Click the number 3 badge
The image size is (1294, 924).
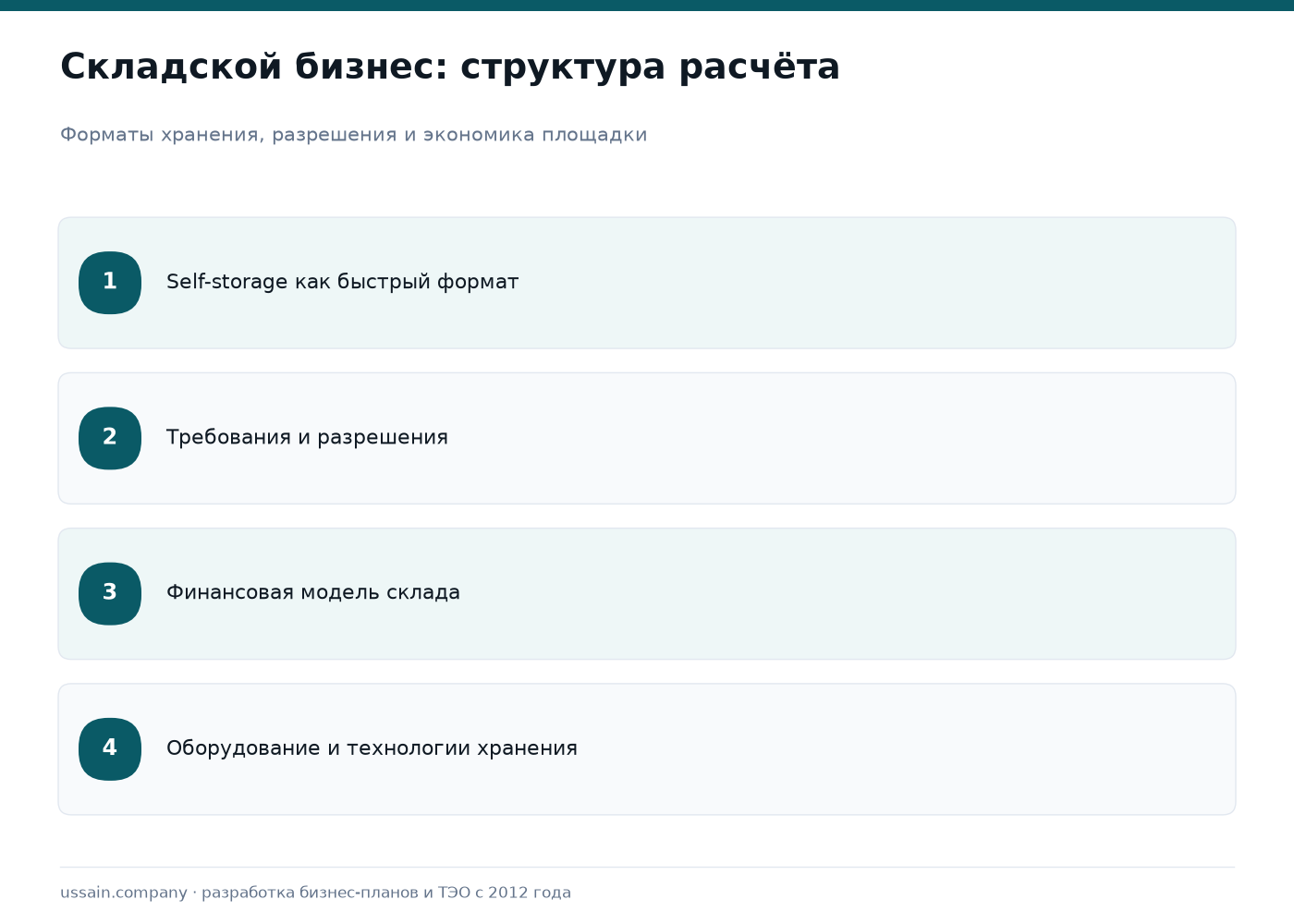(x=110, y=593)
